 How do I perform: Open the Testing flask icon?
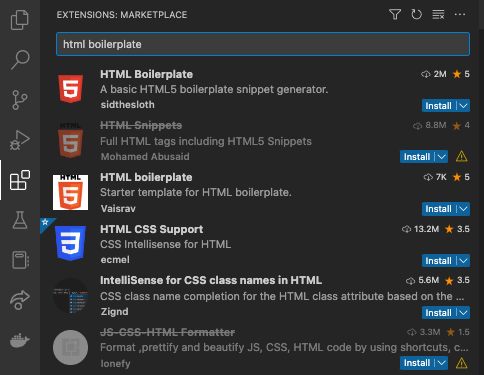20,220
